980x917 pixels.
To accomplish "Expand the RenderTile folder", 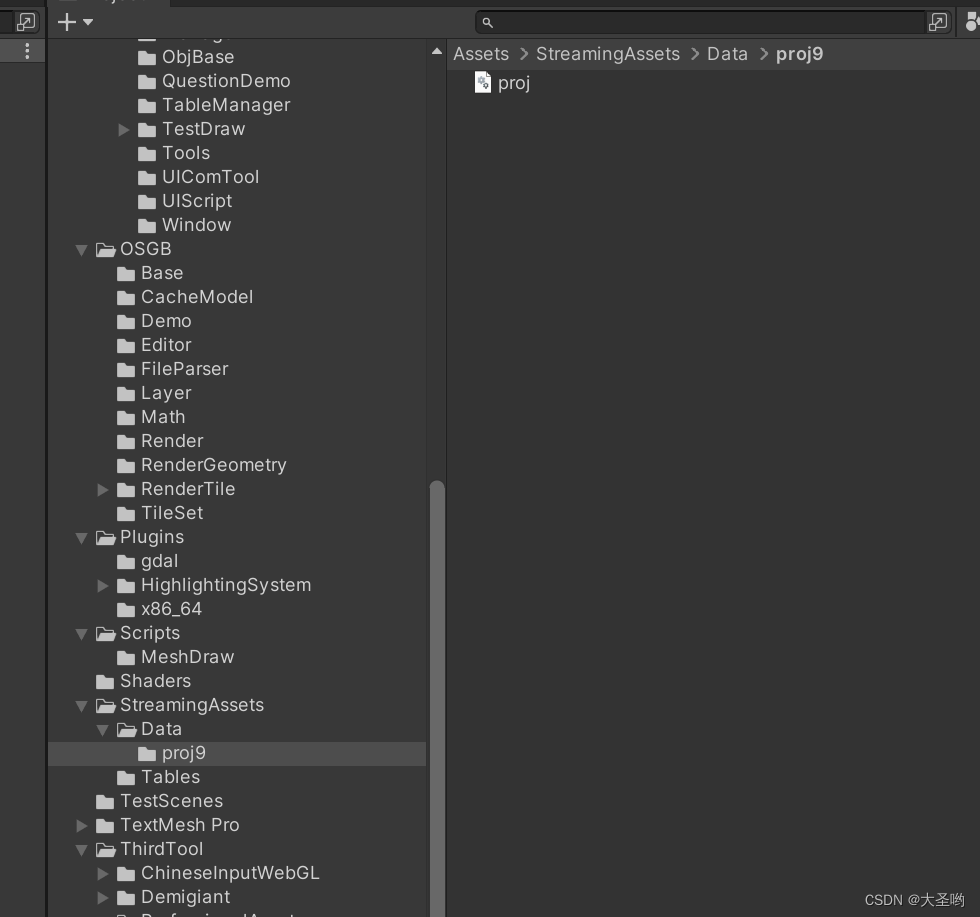I will 103,489.
